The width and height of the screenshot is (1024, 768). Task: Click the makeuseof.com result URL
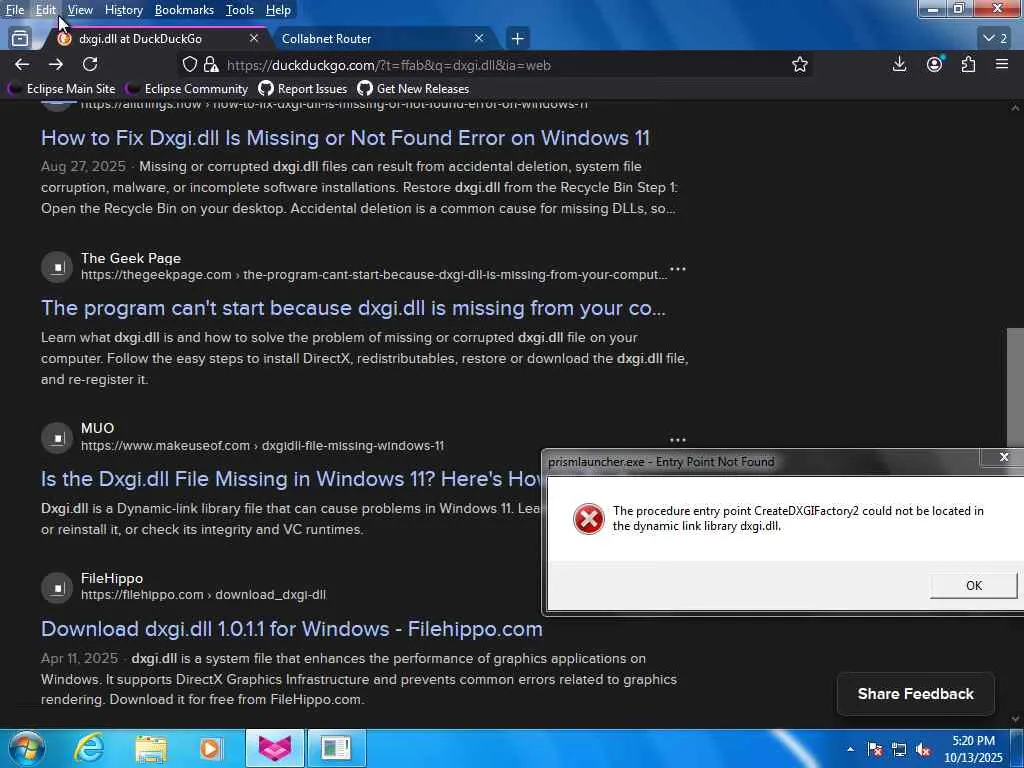(x=263, y=446)
